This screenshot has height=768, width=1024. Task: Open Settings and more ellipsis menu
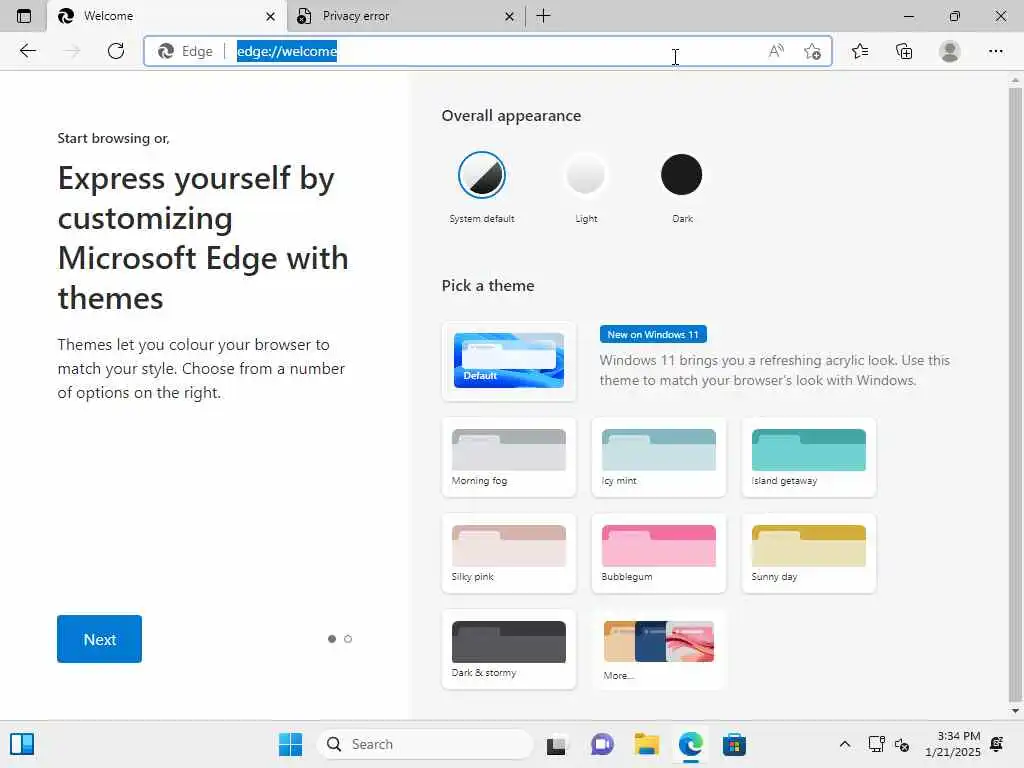[995, 51]
